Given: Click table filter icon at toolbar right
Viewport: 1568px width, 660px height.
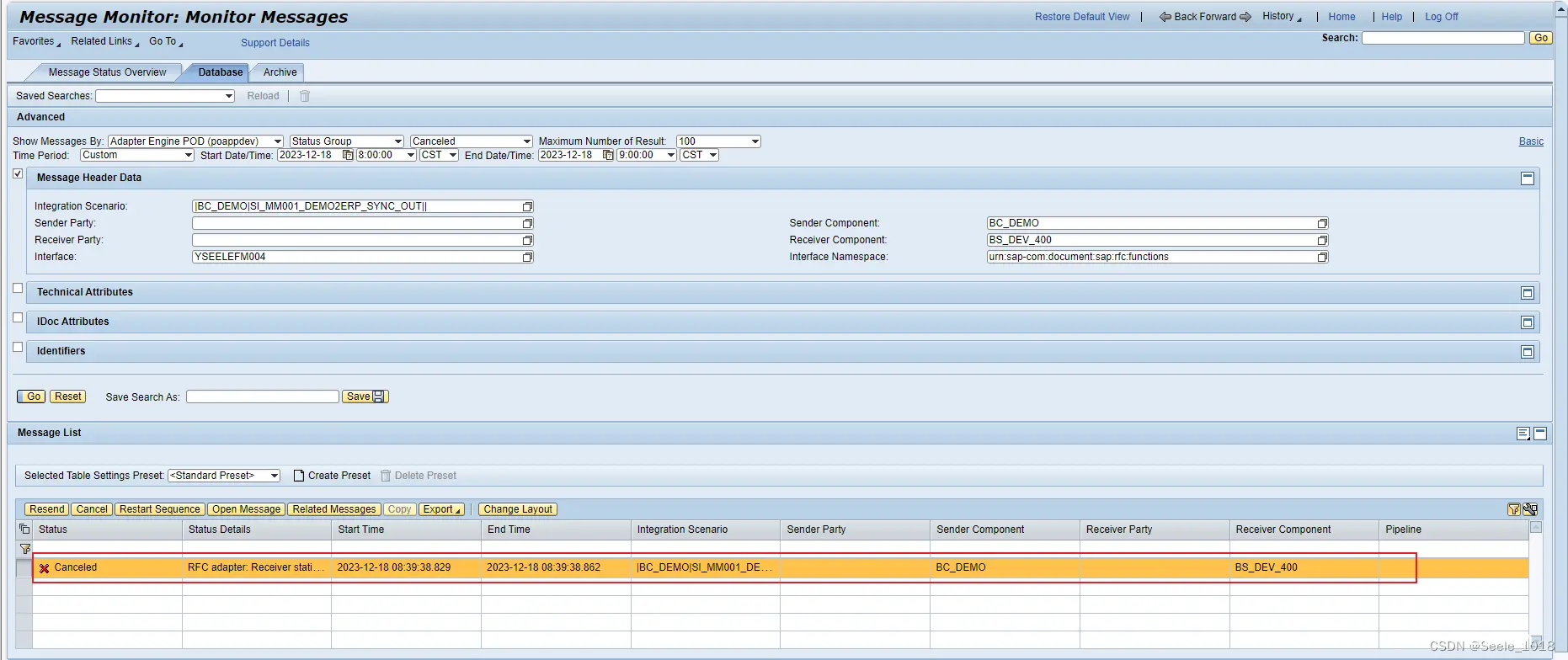Looking at the screenshot, I should tap(1514, 509).
